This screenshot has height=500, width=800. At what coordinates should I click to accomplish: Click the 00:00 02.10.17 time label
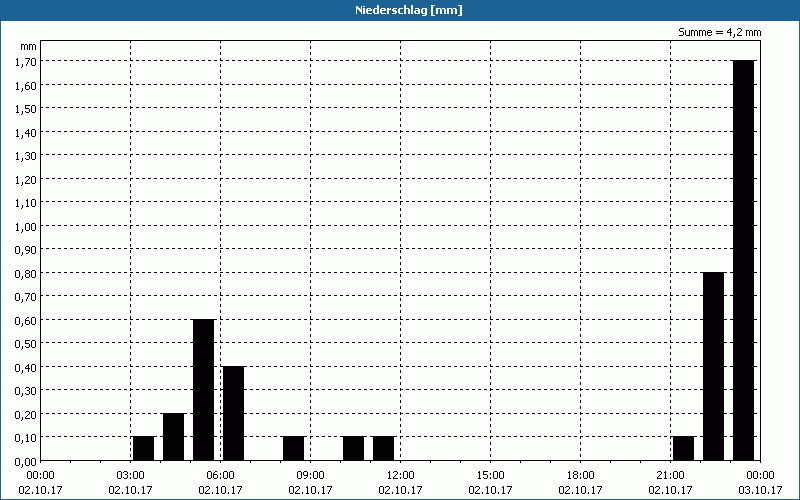[x=40, y=483]
